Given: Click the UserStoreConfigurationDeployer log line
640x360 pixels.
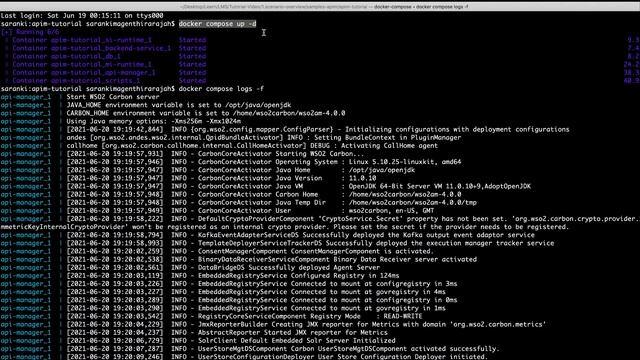Looking at the screenshot, I should pos(244,356).
